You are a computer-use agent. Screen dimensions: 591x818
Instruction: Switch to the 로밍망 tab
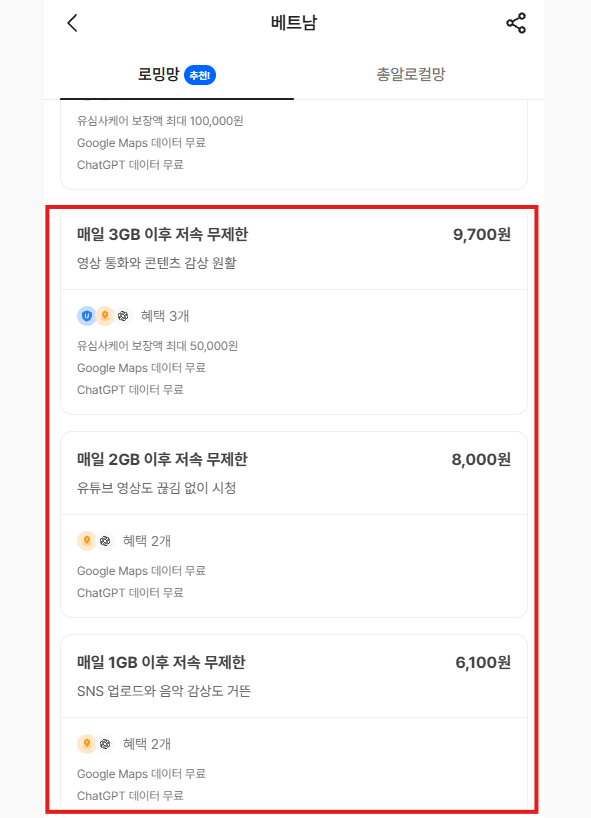(177, 75)
